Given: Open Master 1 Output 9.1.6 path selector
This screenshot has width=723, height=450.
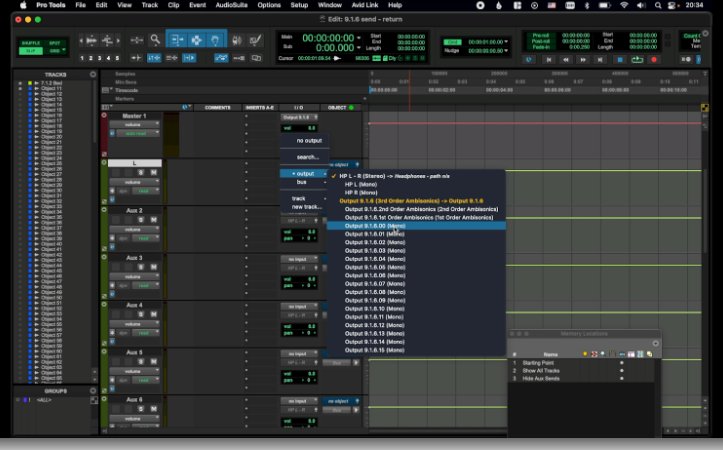Looking at the screenshot, I should click(299, 118).
